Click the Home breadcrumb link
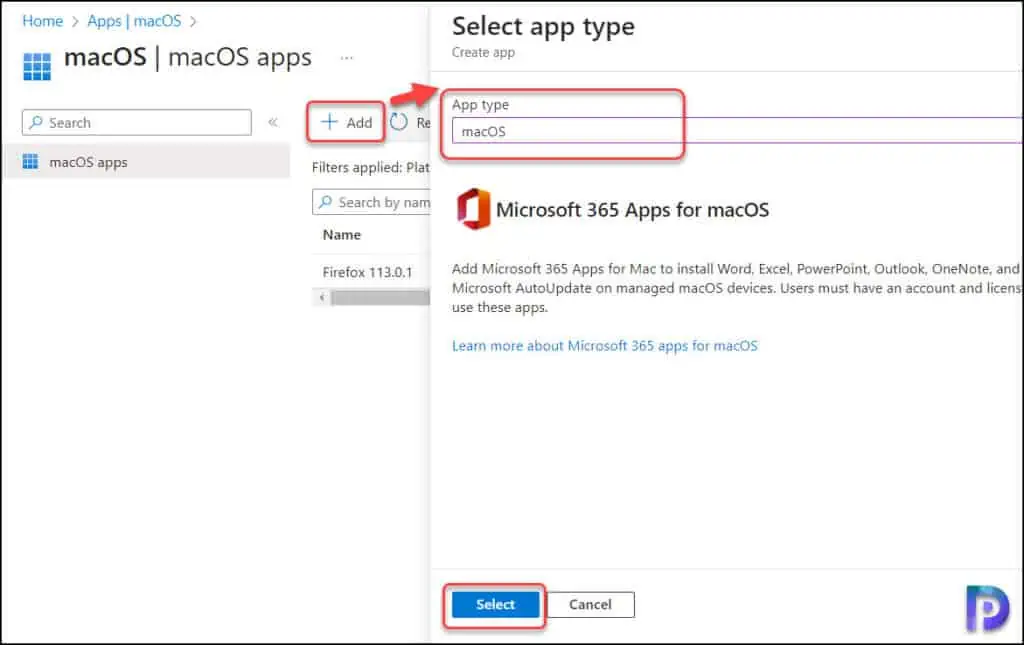The image size is (1024, 645). coord(42,21)
